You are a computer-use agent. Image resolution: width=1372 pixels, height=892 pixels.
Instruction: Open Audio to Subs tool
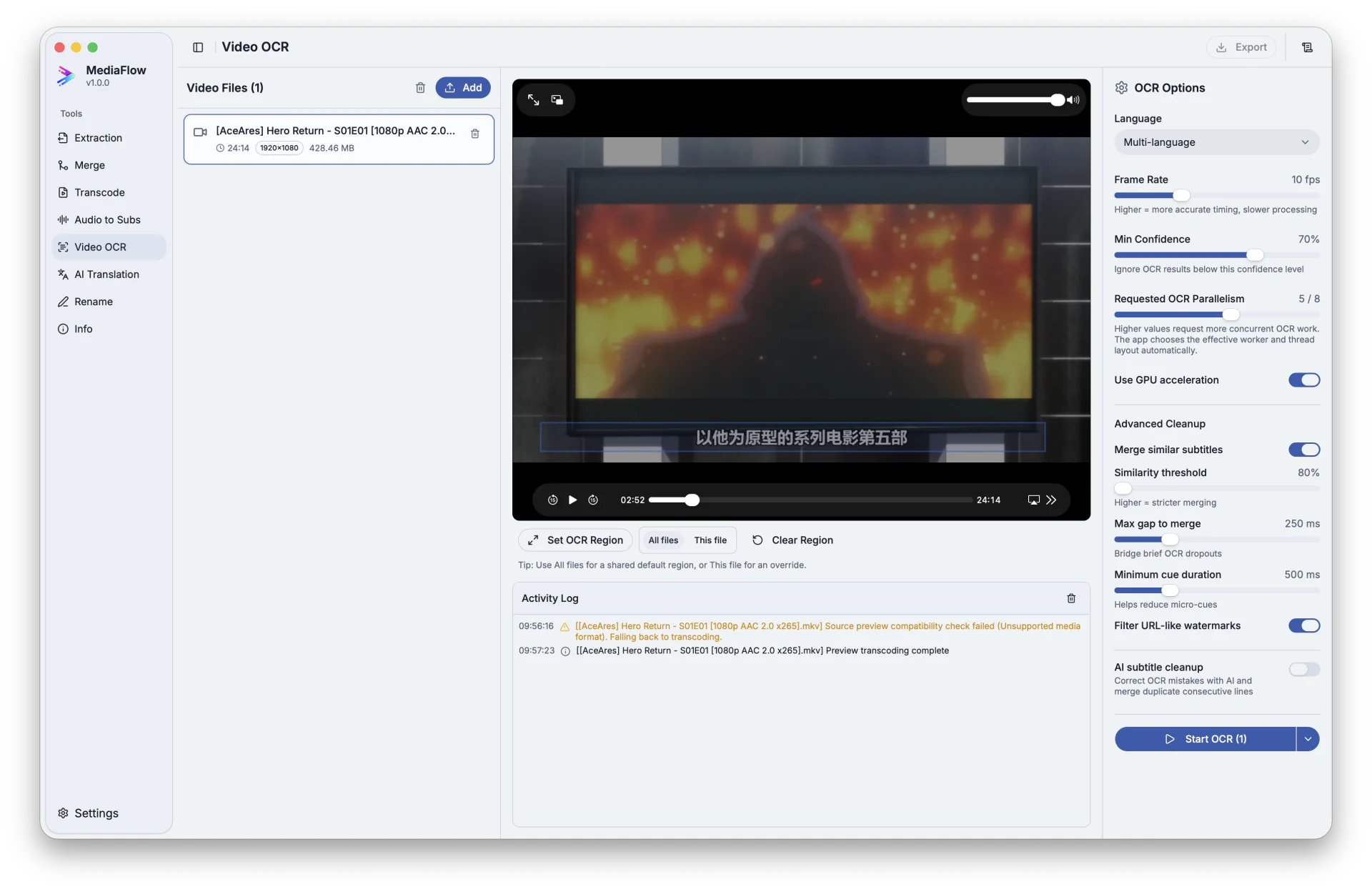pos(109,219)
